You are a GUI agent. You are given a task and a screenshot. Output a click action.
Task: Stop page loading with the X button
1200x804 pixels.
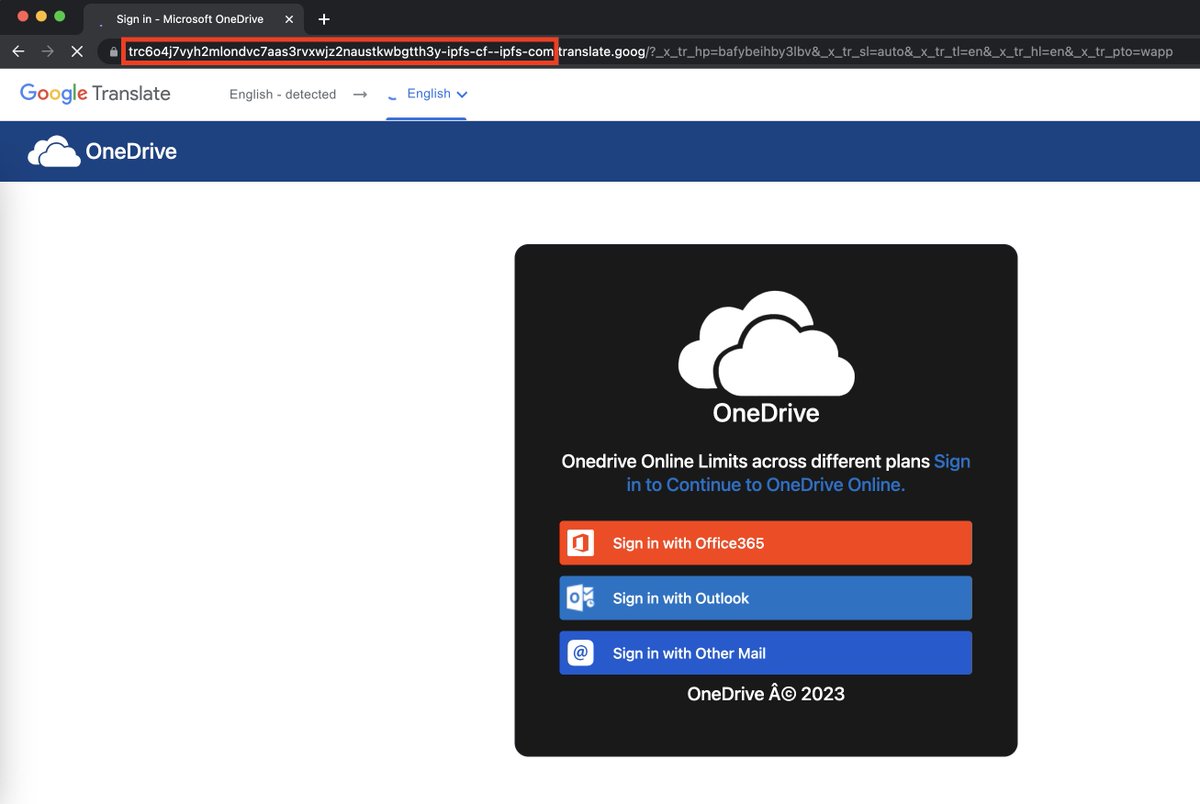[77, 51]
